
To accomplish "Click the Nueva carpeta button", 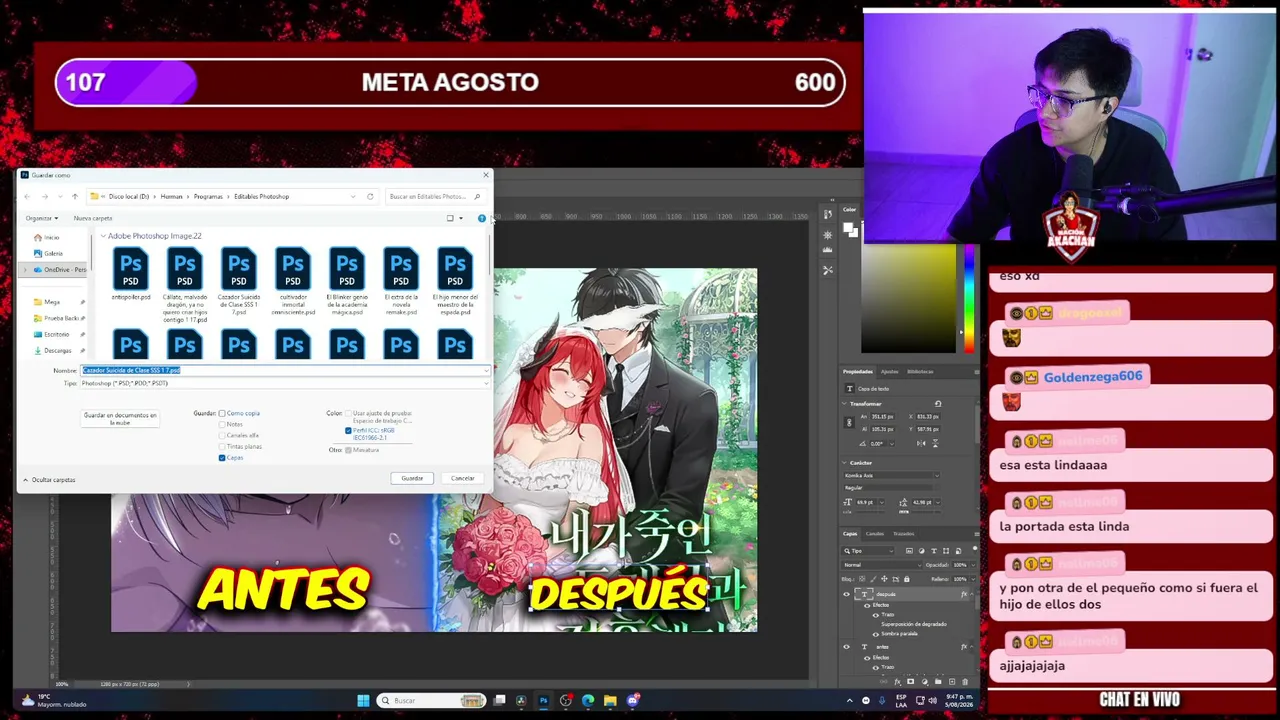I will (x=93, y=218).
